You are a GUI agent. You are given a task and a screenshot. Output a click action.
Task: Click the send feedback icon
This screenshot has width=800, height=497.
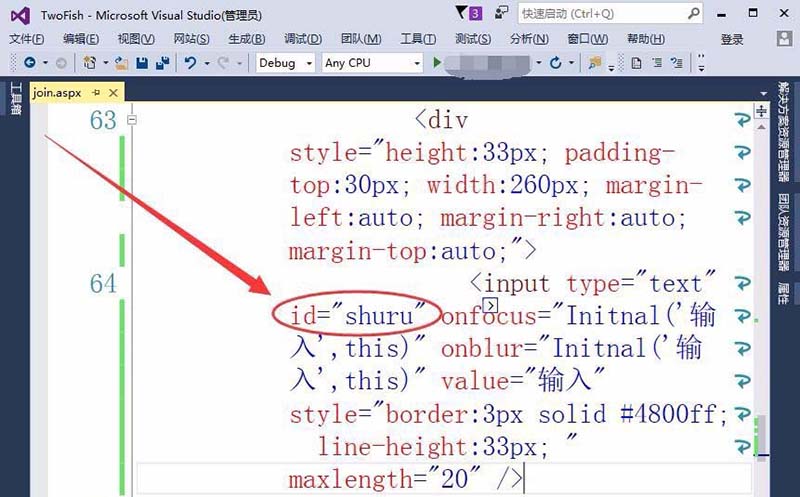point(501,13)
